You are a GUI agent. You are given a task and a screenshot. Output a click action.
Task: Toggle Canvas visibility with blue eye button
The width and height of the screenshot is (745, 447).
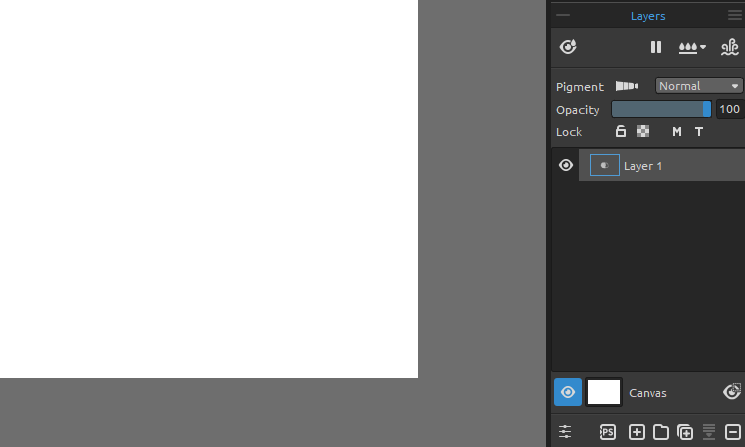coord(568,392)
